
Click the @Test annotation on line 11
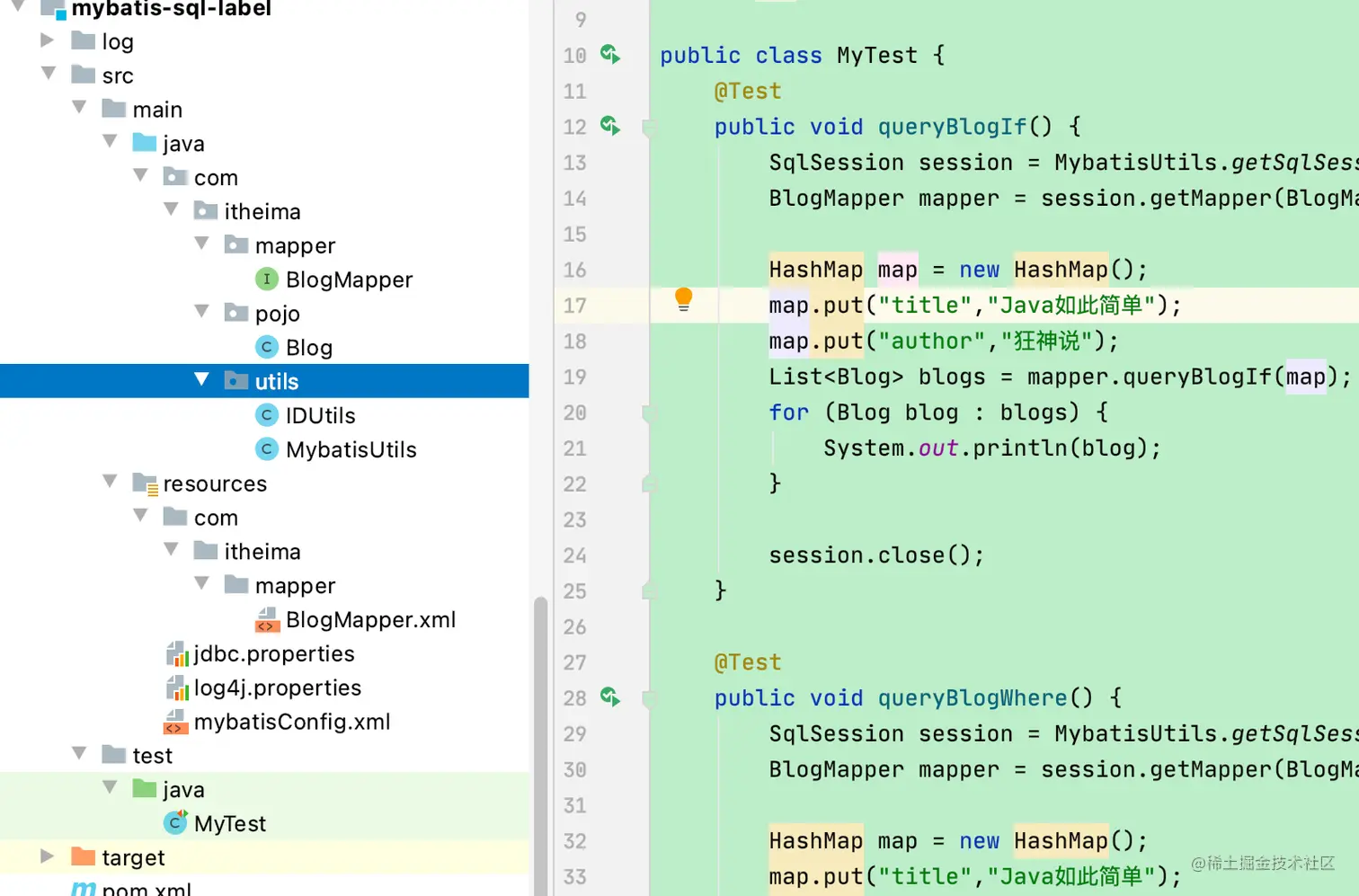click(x=748, y=92)
